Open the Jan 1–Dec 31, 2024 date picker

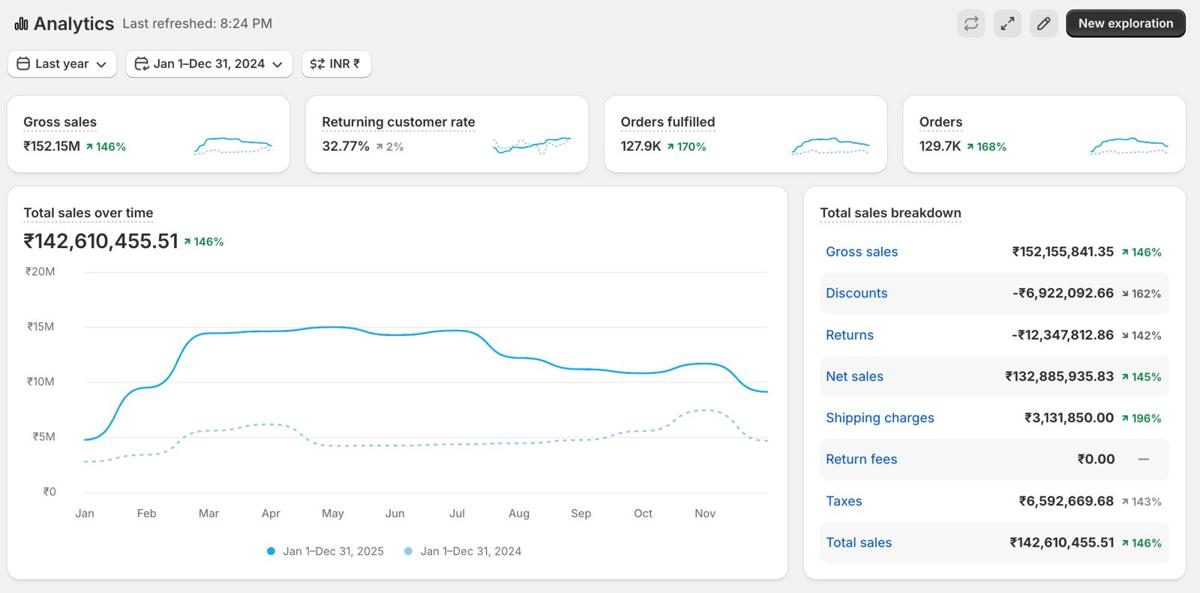tap(208, 63)
